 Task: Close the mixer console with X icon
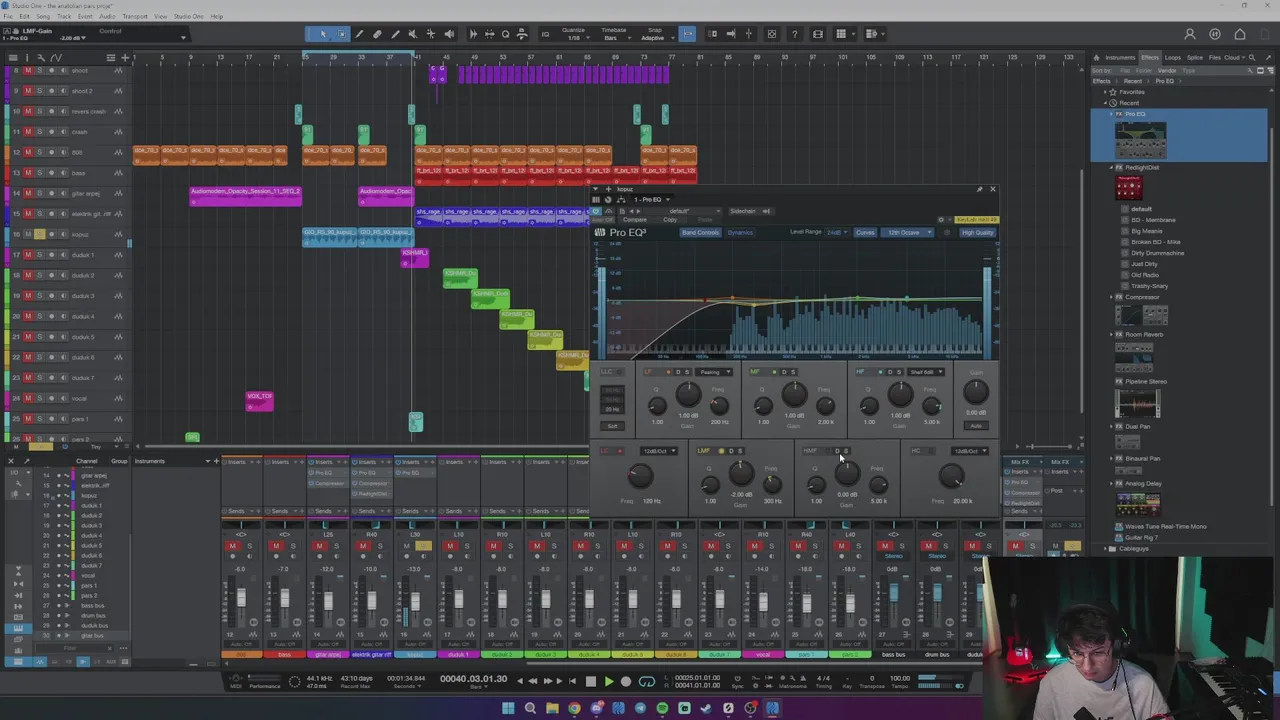11,461
